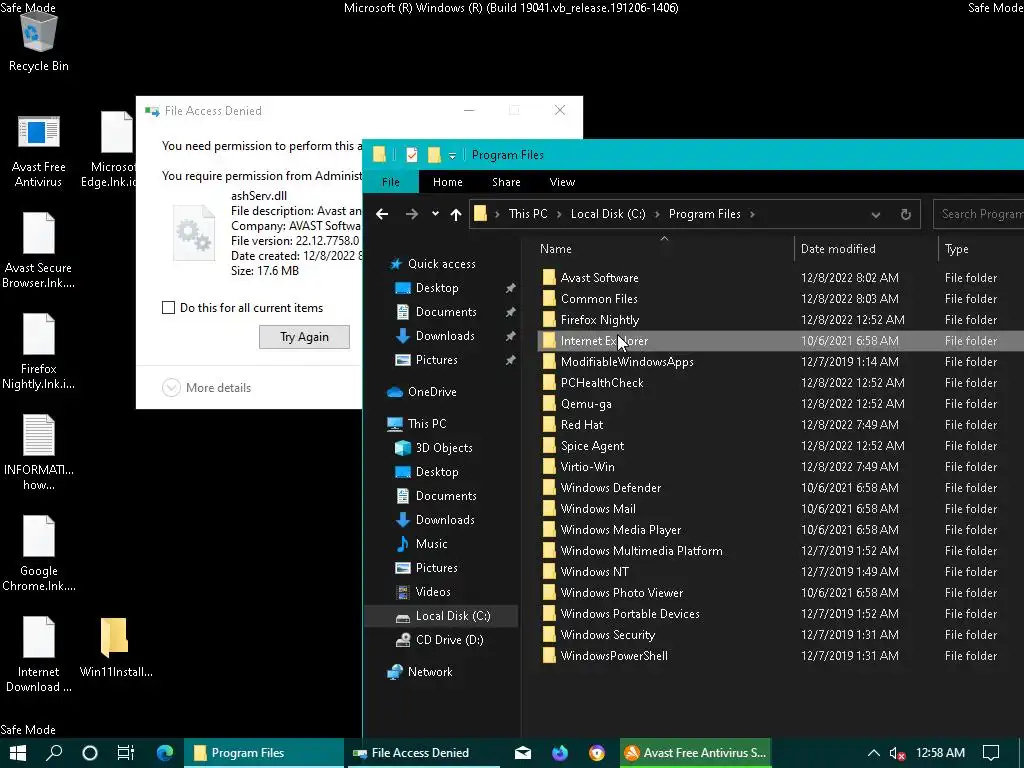1024x768 pixels.
Task: Switch to Avast Free Antivirus taskbar button
Action: (x=696, y=753)
